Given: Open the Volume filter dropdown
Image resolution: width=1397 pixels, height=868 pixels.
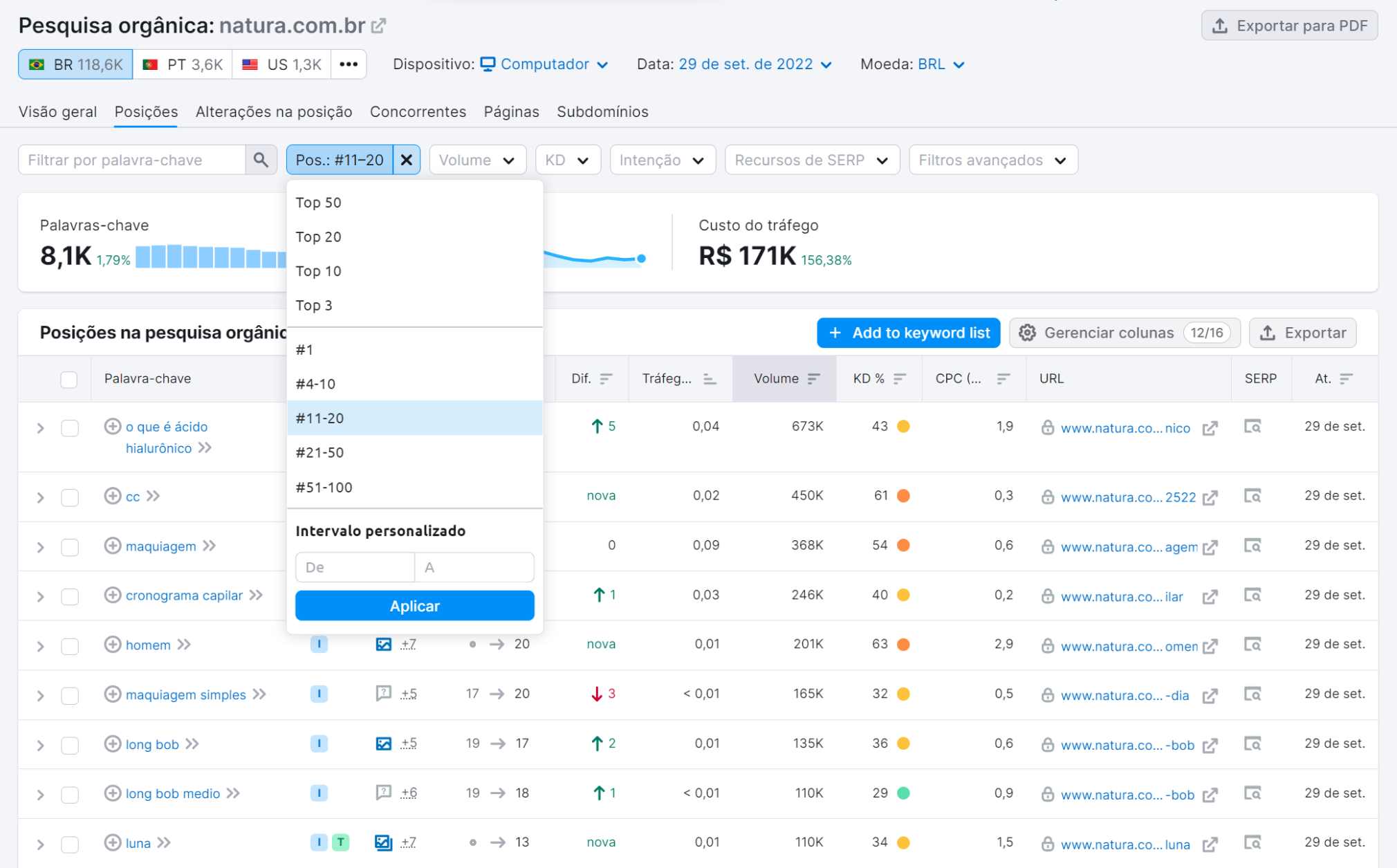Looking at the screenshot, I should pos(477,160).
